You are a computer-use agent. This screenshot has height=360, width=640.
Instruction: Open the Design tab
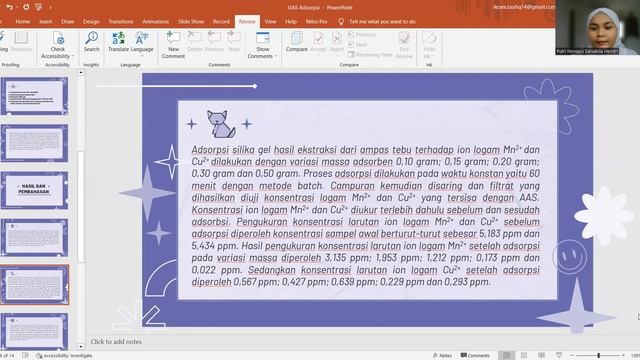point(91,22)
